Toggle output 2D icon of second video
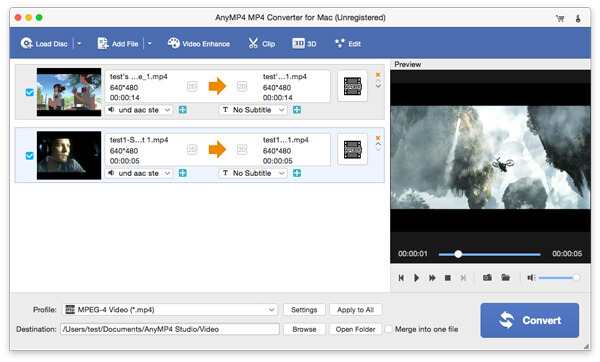600x362 pixels. pyautogui.click(x=242, y=150)
